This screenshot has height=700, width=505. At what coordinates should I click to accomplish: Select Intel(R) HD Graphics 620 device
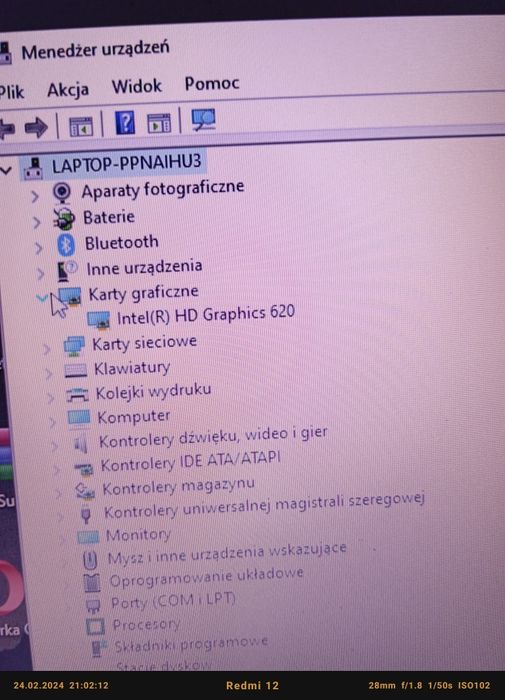tap(206, 315)
